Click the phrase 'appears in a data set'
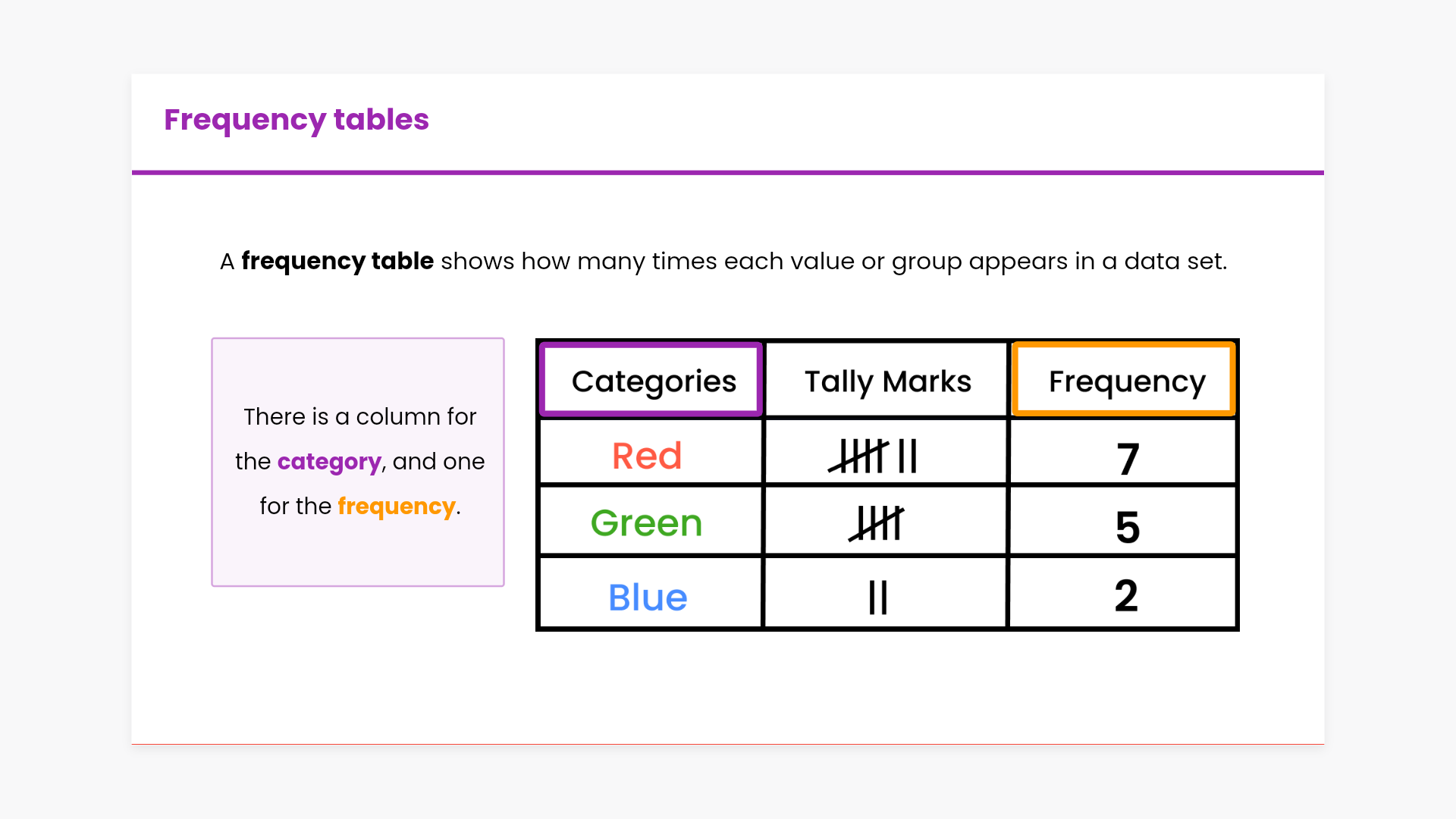 point(1097,261)
